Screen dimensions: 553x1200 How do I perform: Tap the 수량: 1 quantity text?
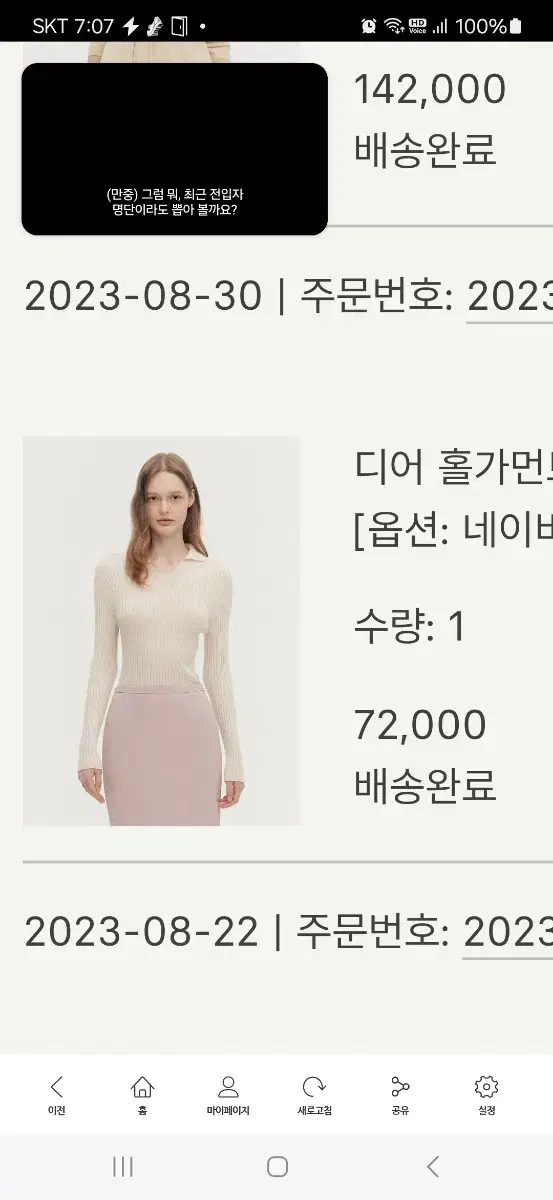[x=410, y=627]
